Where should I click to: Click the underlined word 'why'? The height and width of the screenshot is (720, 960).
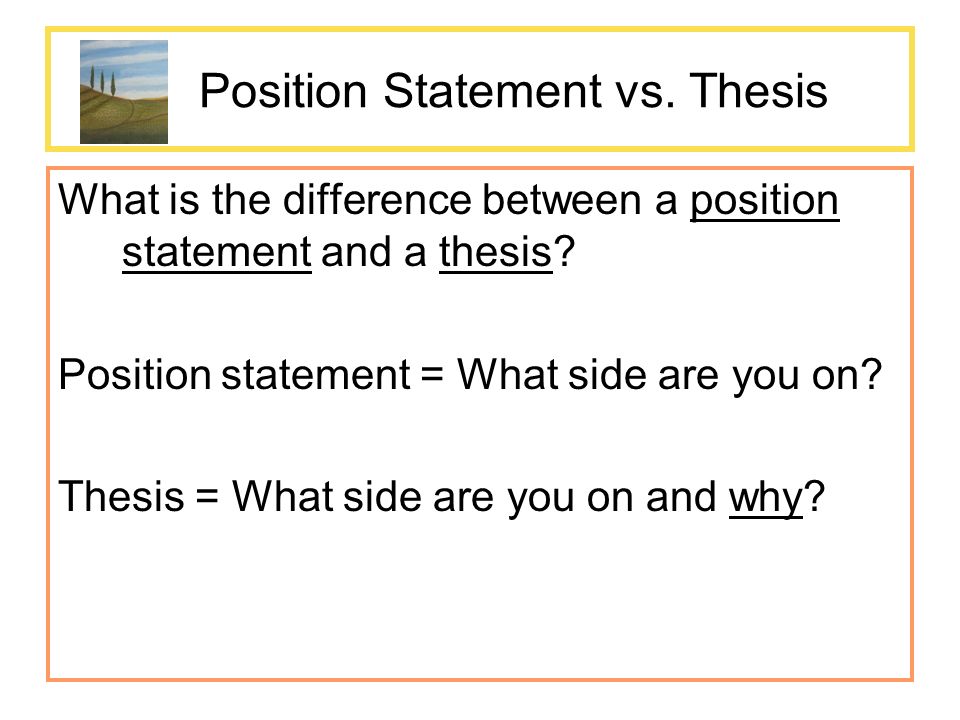pyautogui.click(x=765, y=498)
